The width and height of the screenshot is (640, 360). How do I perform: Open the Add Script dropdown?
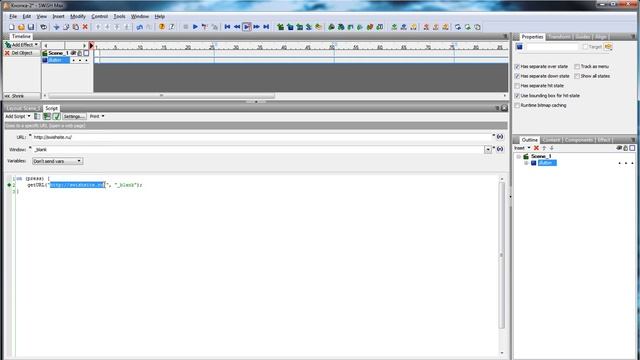18,117
